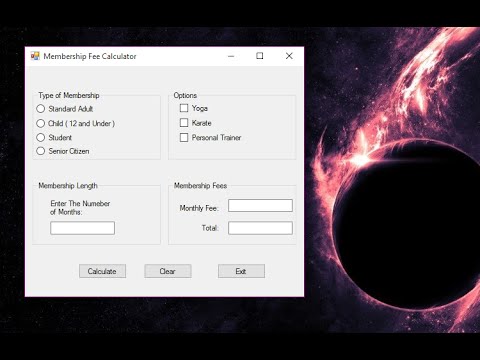Screen dimensions: 480x360
Task: Click the Total fee text box
Action: pos(260,228)
